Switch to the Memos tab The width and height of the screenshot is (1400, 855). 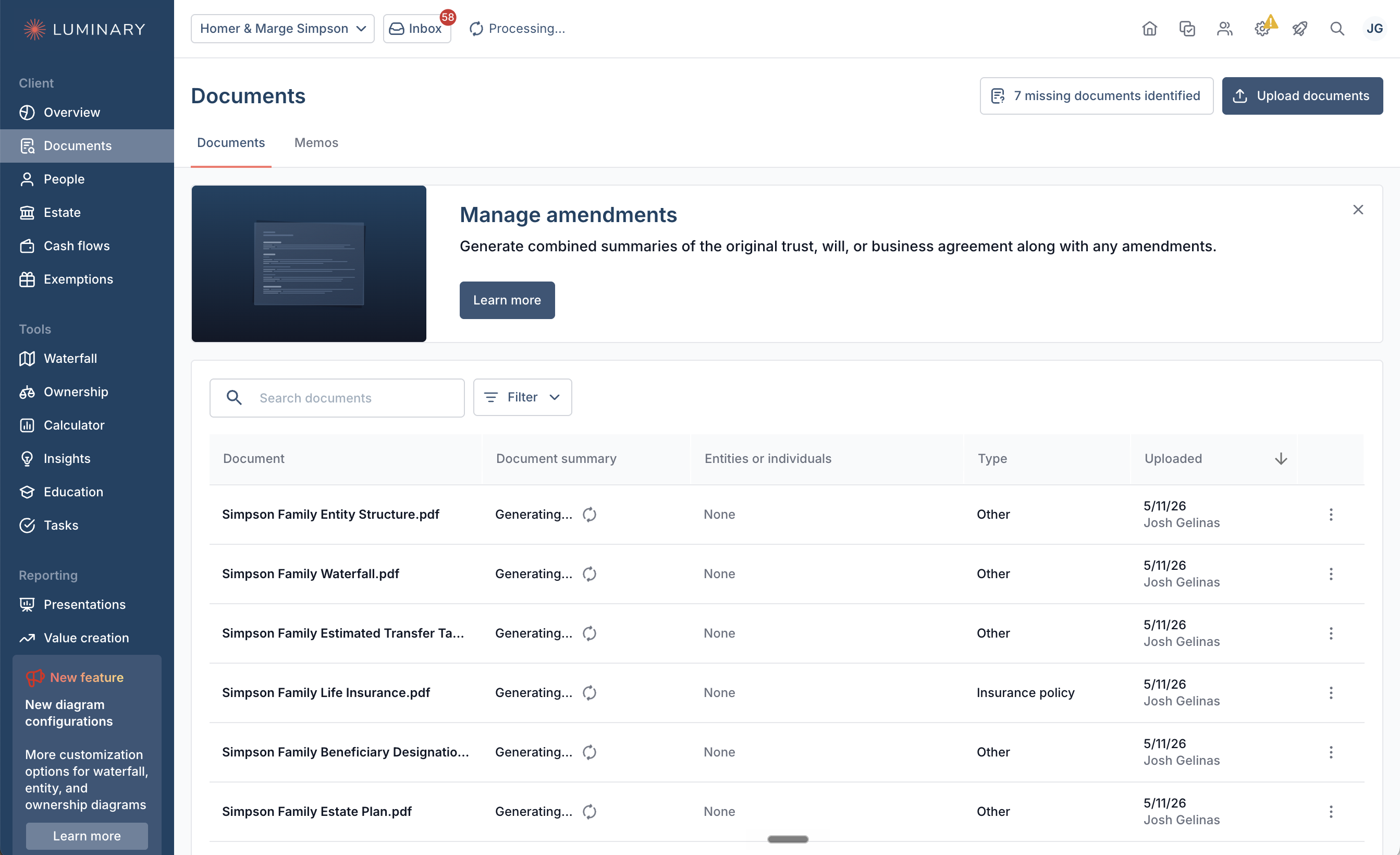(x=316, y=143)
